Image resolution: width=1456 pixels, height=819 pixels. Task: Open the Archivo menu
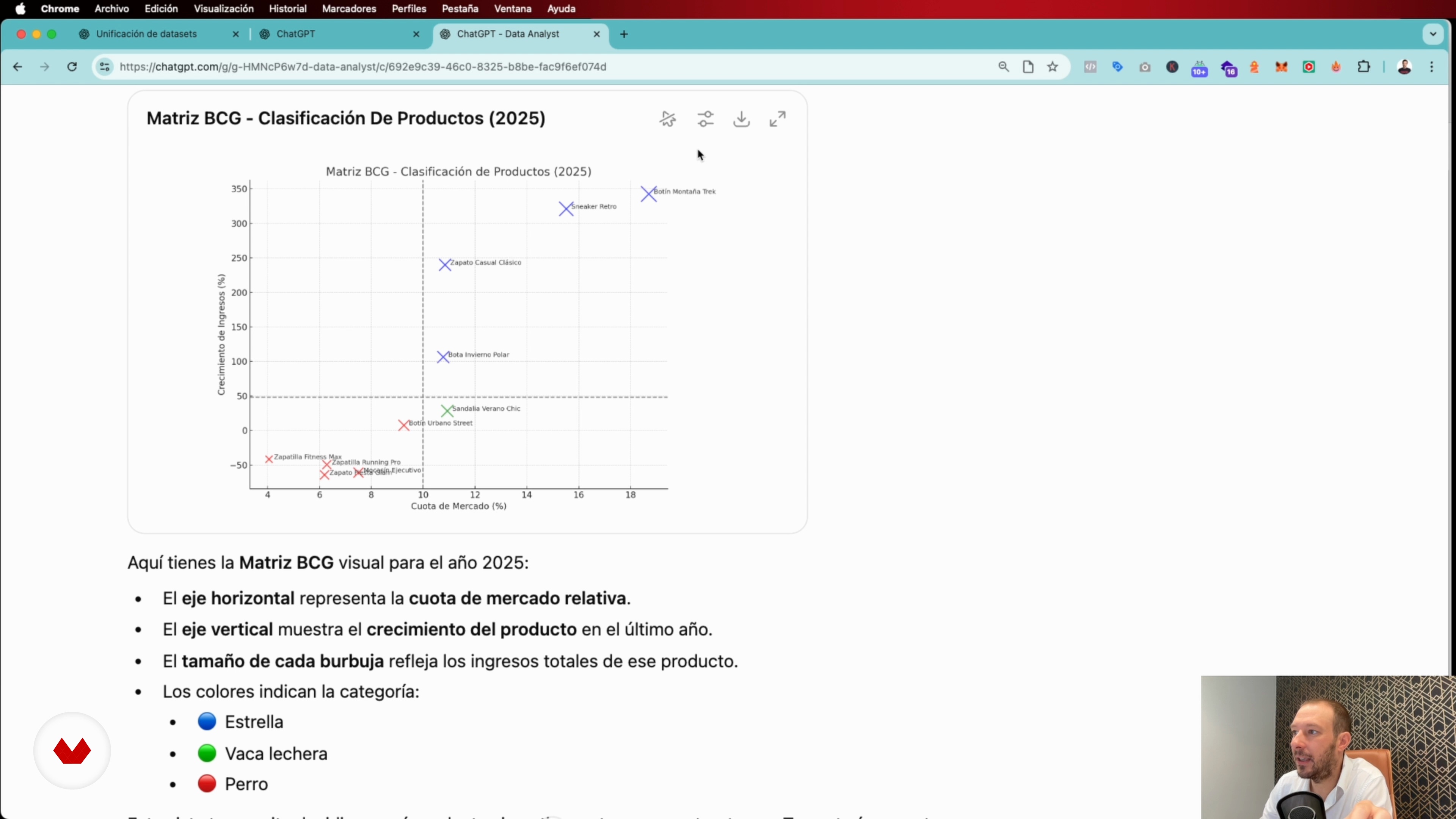coord(111,9)
